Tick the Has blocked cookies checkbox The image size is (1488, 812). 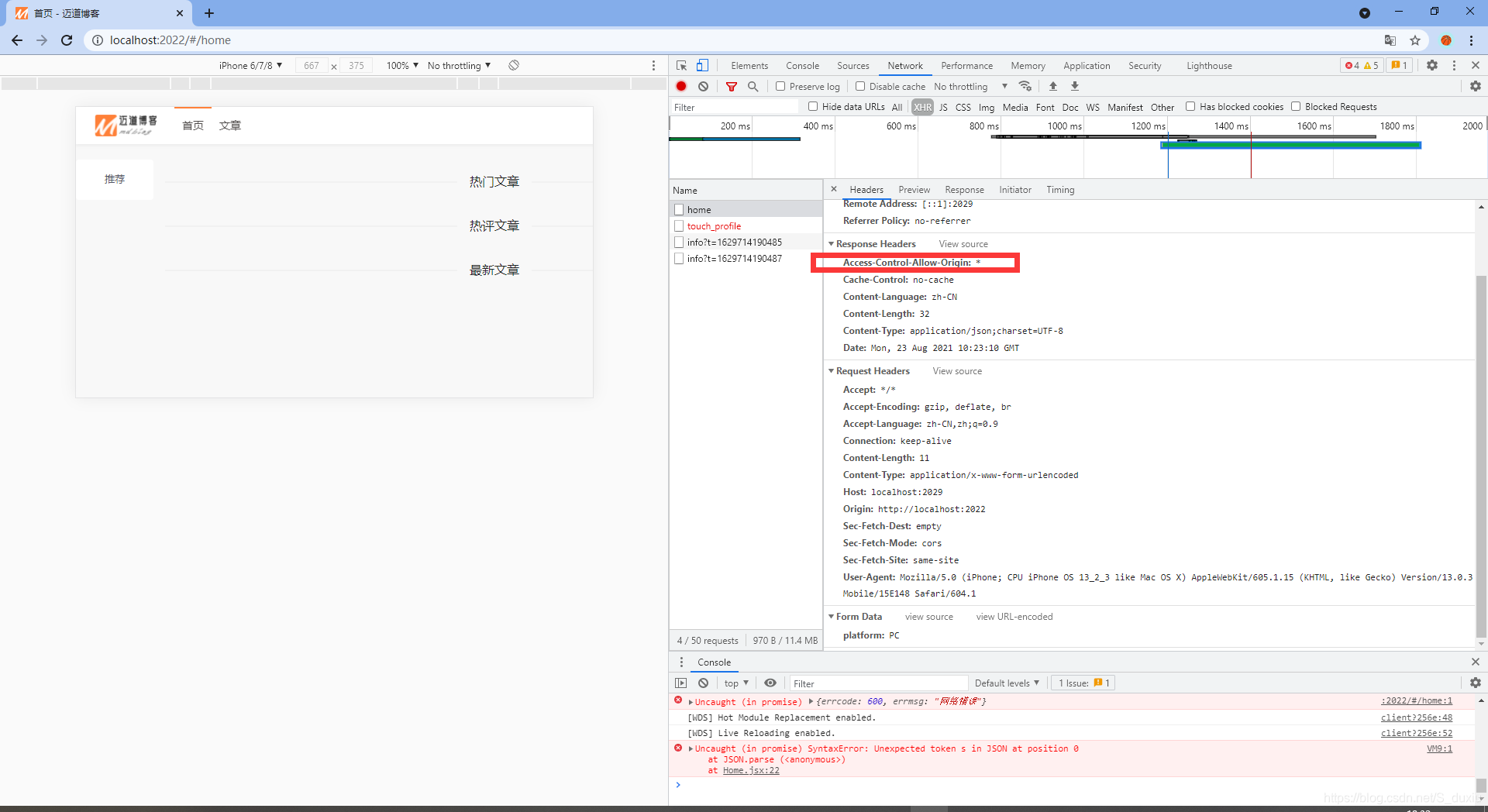[x=1190, y=106]
